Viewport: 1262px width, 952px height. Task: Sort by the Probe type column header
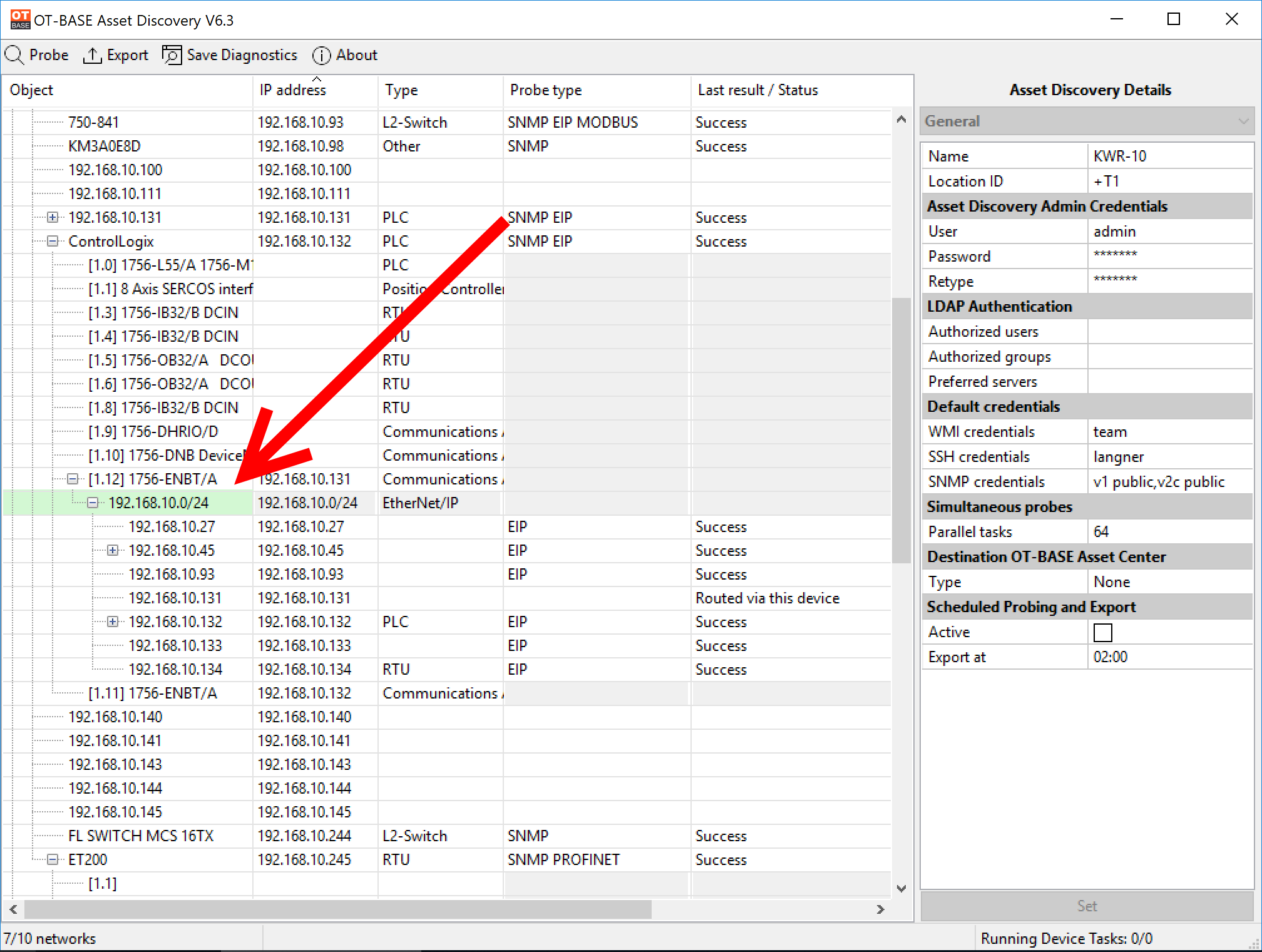coord(597,90)
